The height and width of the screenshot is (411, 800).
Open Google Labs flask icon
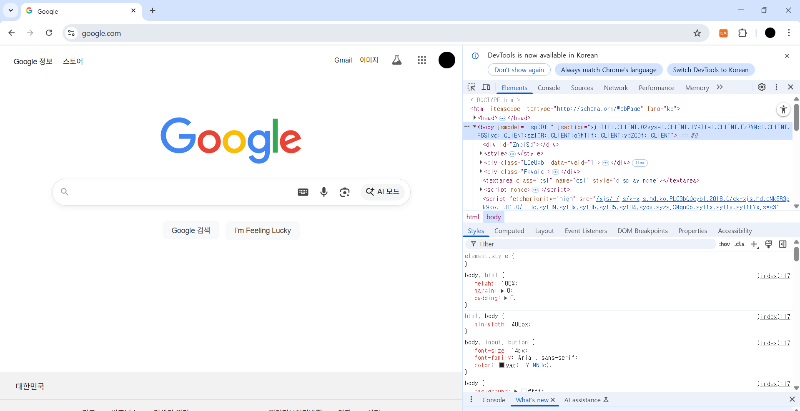tap(396, 60)
